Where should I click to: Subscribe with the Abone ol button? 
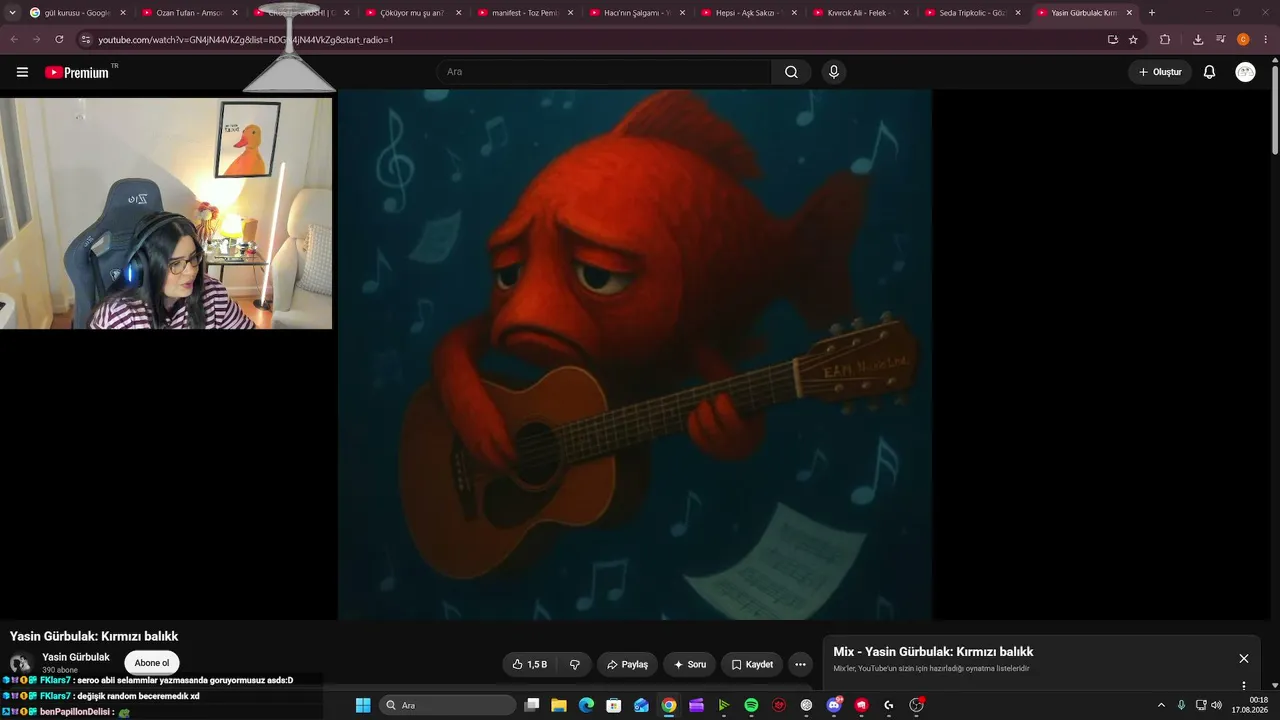pyautogui.click(x=152, y=663)
